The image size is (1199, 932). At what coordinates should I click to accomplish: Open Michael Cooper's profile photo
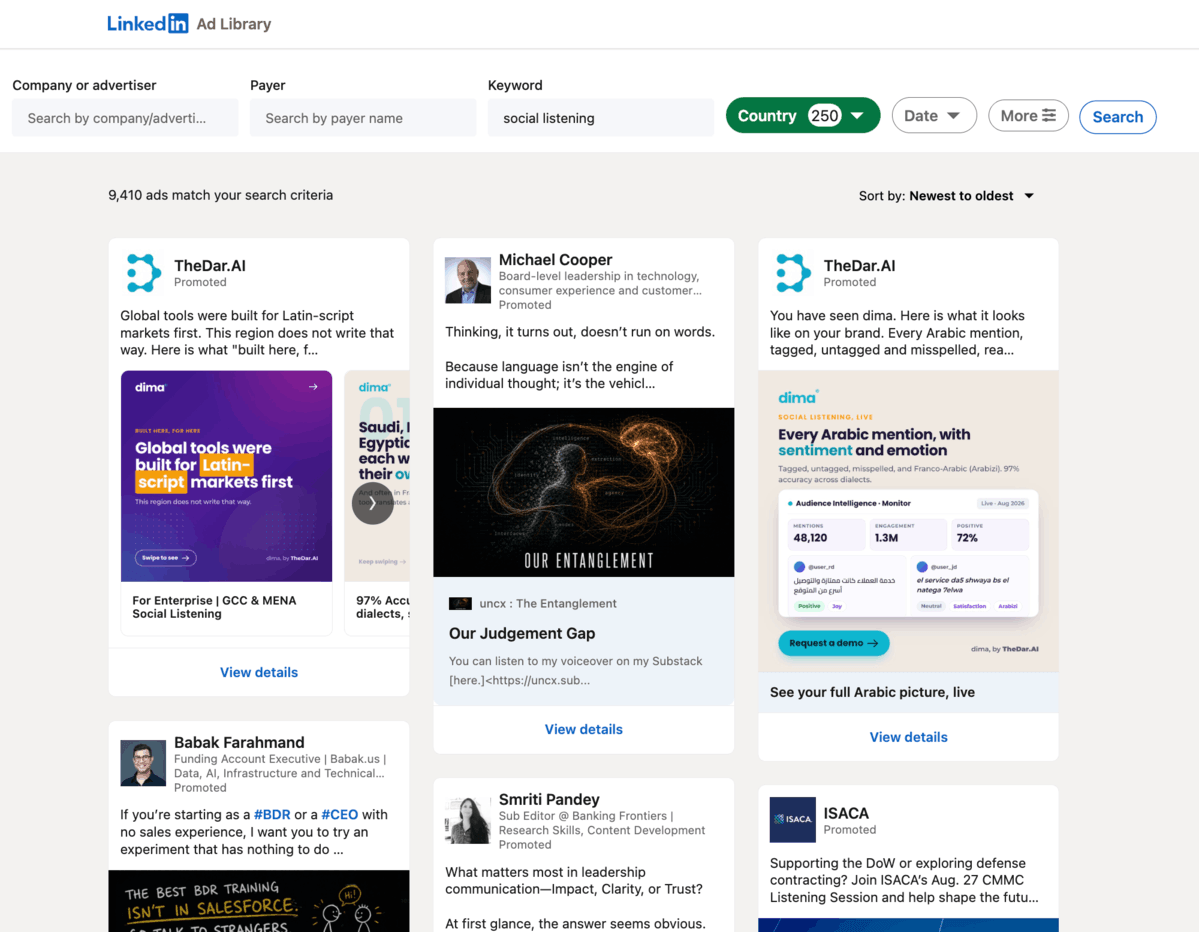click(x=468, y=281)
